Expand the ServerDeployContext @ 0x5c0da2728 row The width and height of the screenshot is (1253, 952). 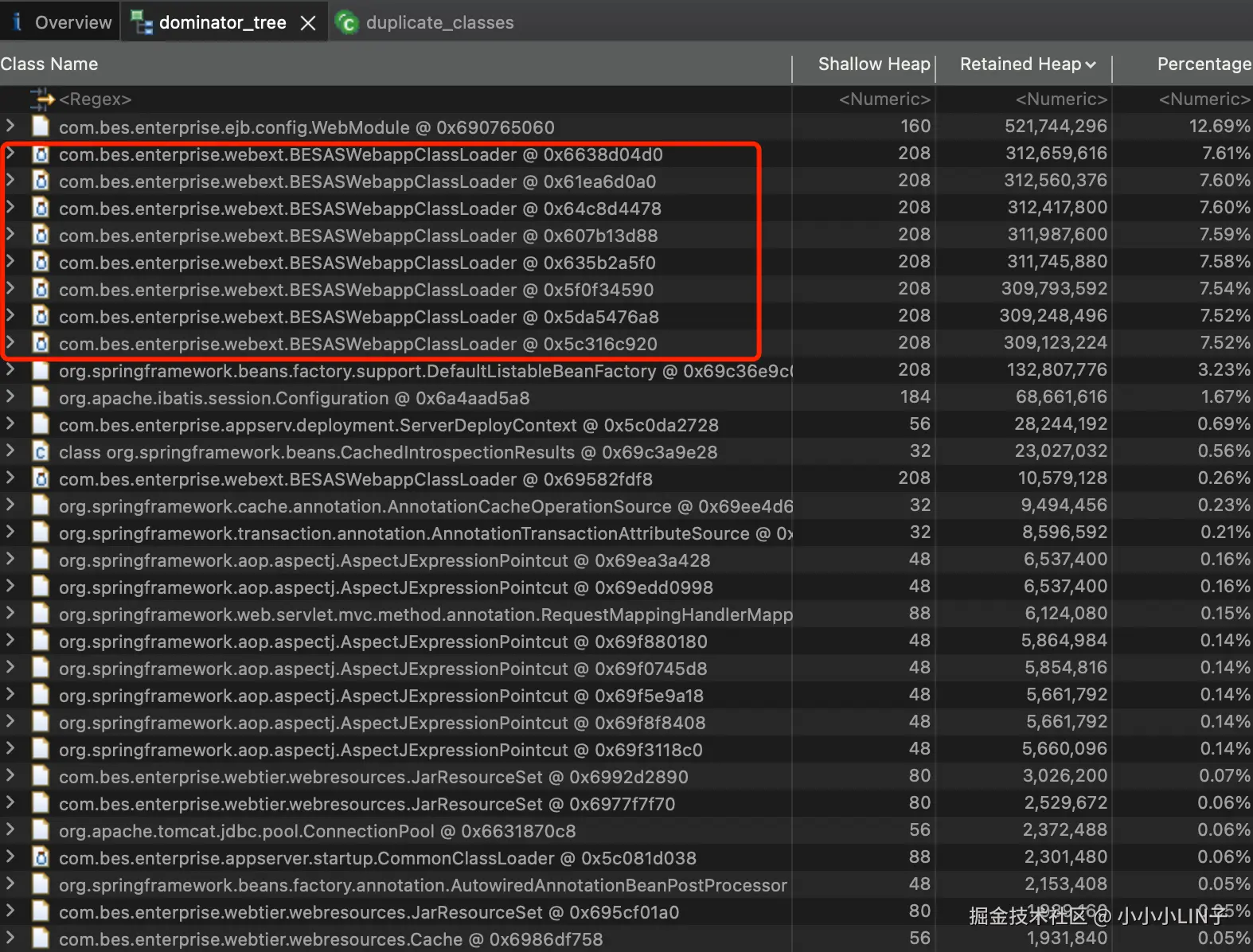pos(10,423)
